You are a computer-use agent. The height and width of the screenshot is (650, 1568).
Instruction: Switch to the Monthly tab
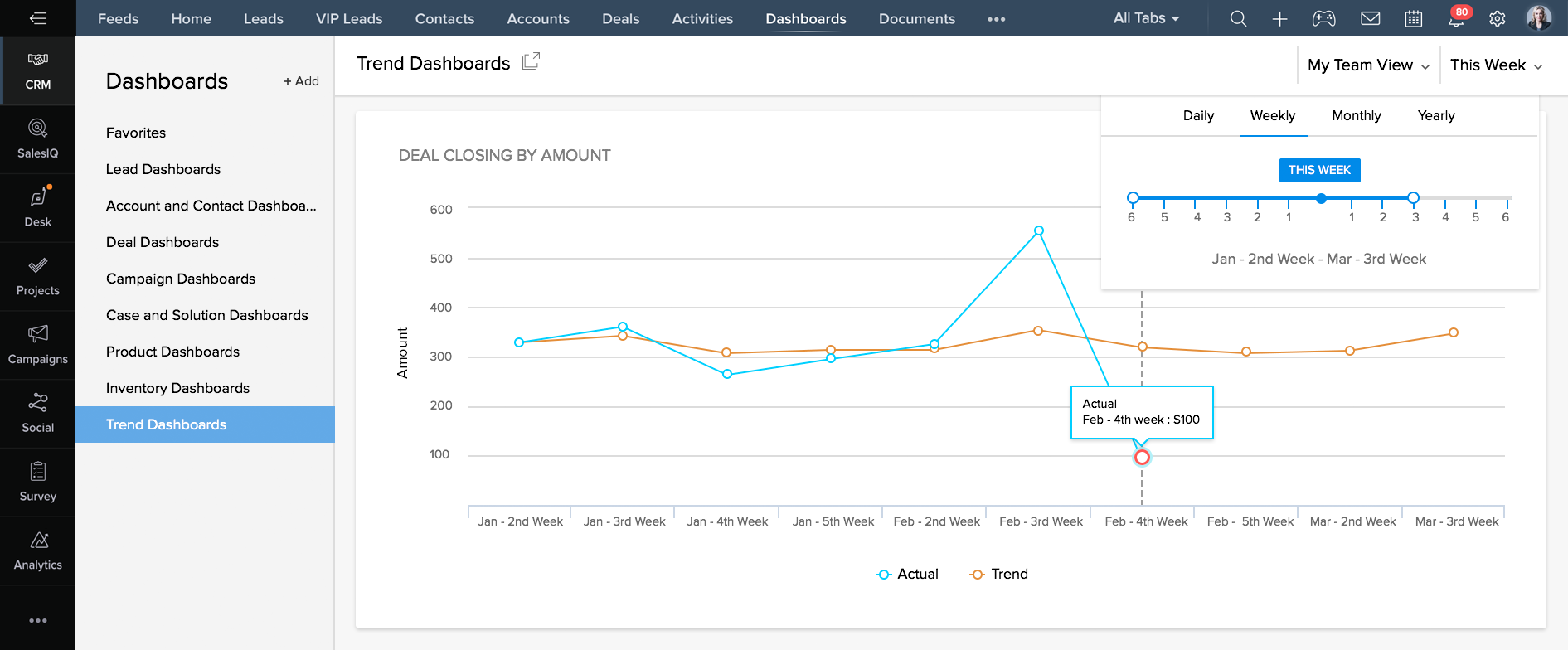coord(1356,116)
